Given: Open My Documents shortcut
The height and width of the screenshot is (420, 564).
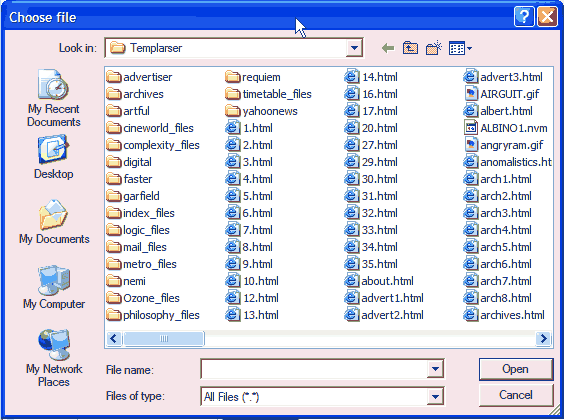Looking at the screenshot, I should click(54, 222).
